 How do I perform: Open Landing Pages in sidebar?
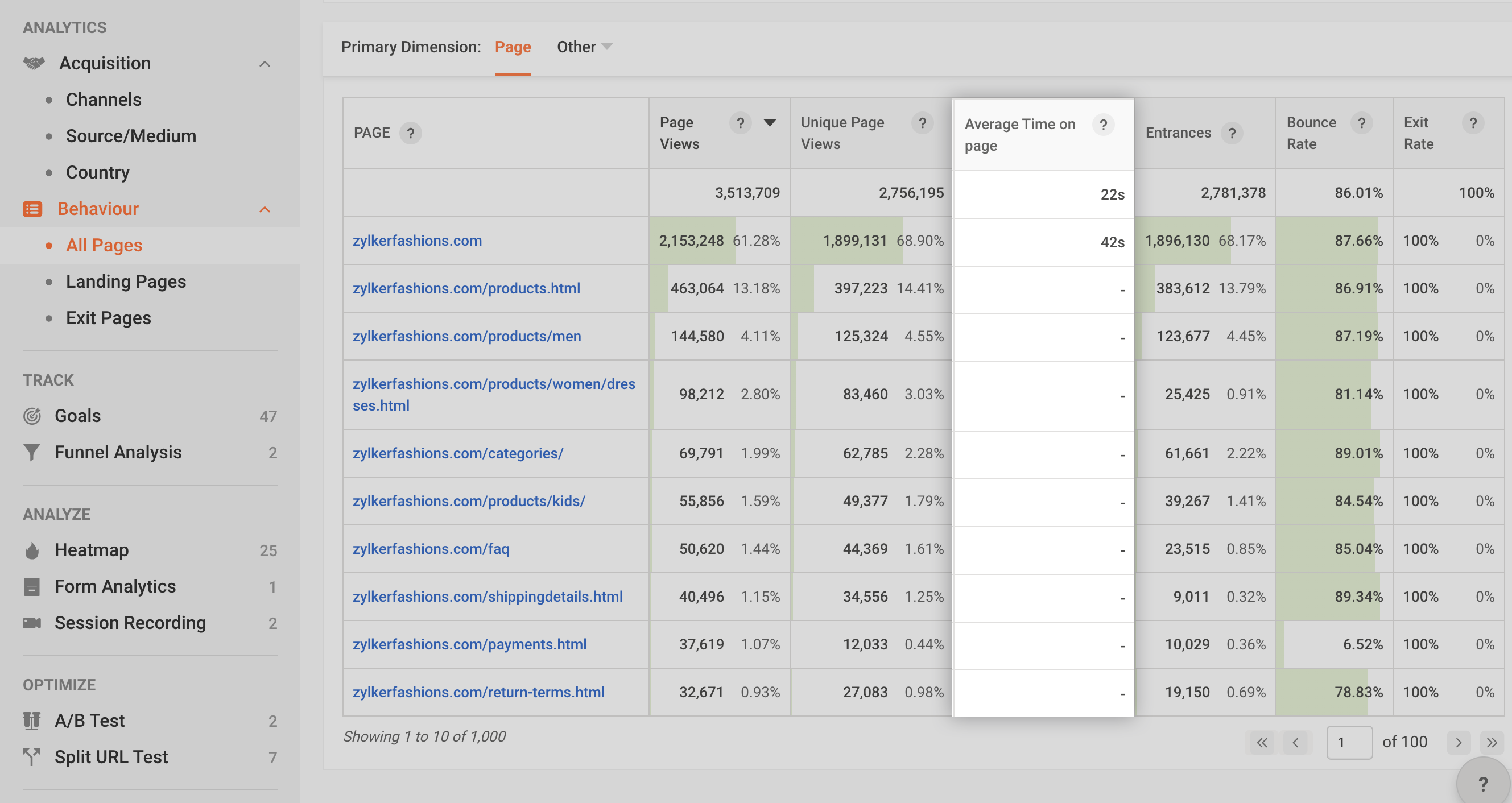(126, 282)
